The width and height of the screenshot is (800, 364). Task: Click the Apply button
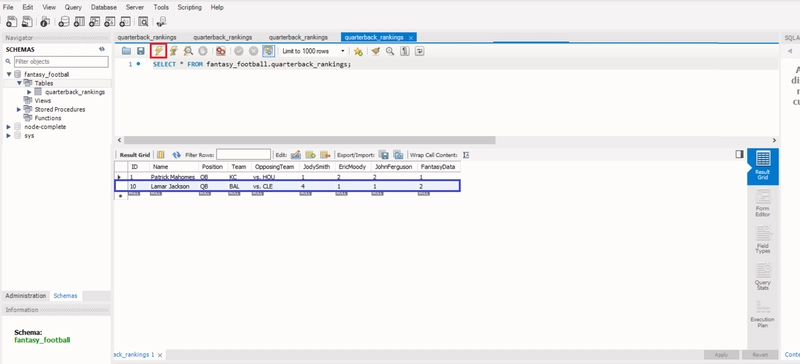(x=721, y=355)
